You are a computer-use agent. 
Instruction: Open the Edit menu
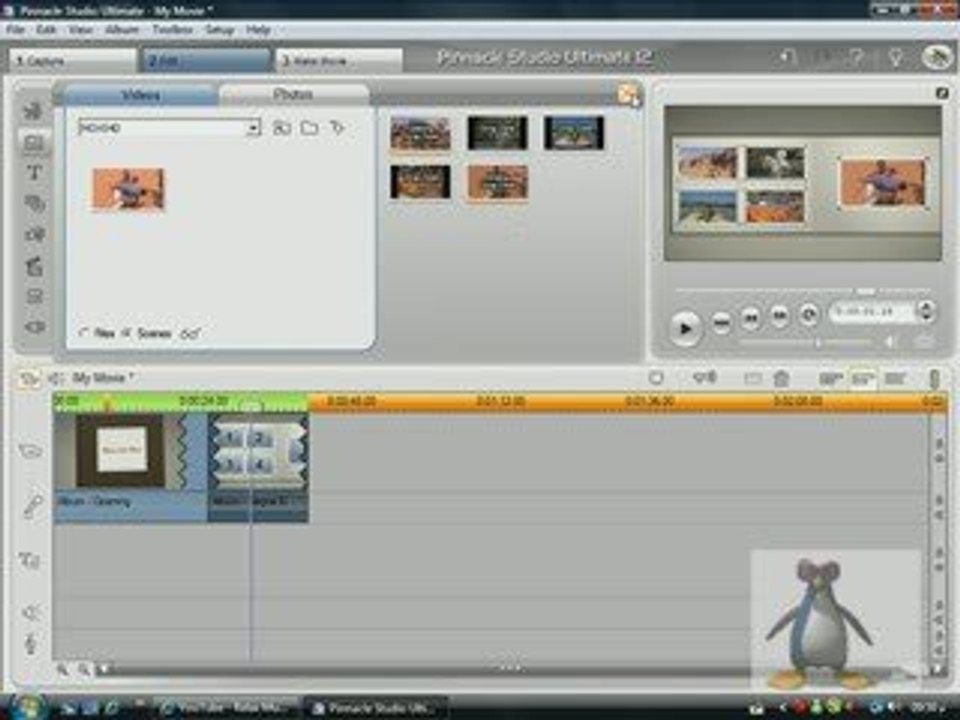46,29
